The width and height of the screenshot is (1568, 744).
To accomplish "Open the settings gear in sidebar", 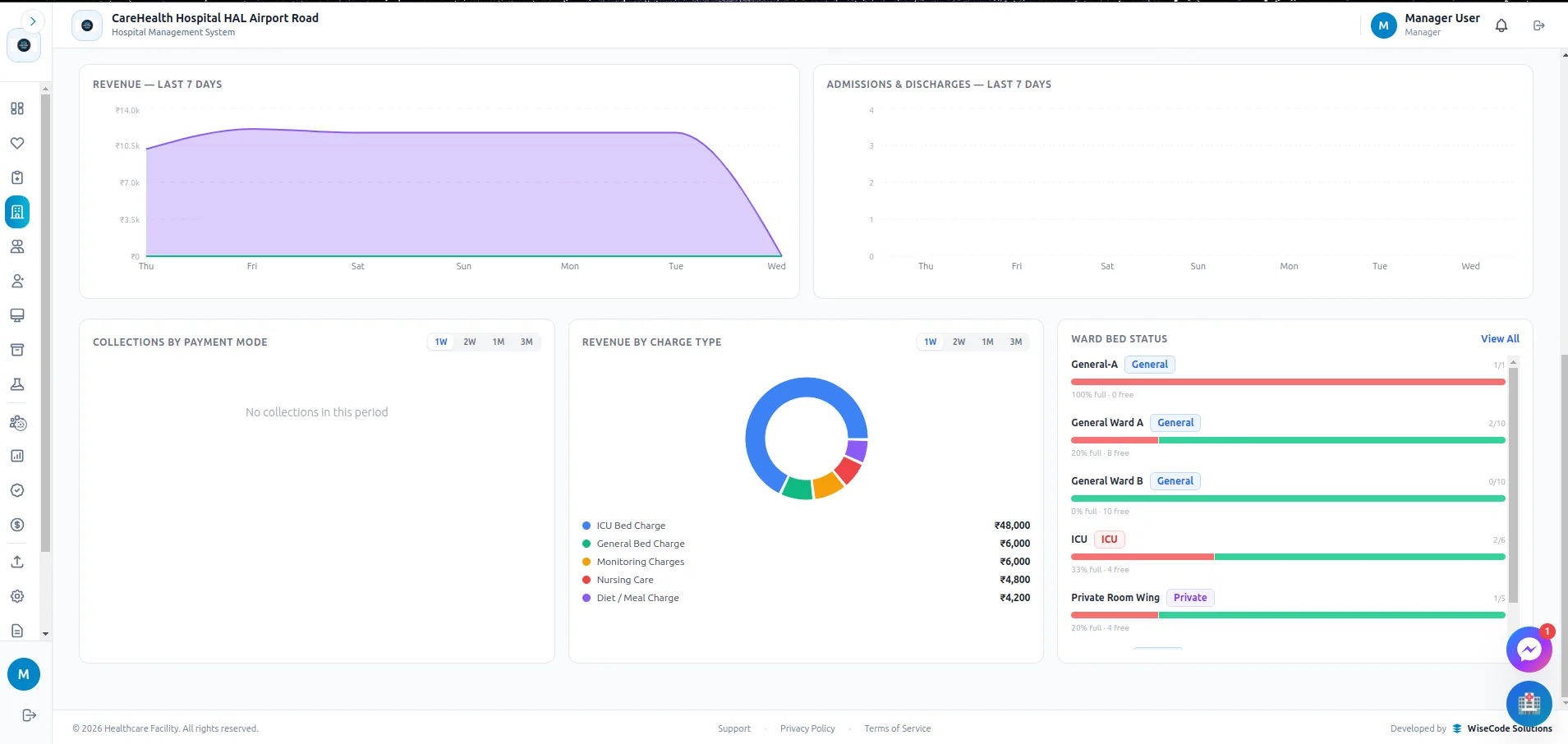I will (17, 596).
